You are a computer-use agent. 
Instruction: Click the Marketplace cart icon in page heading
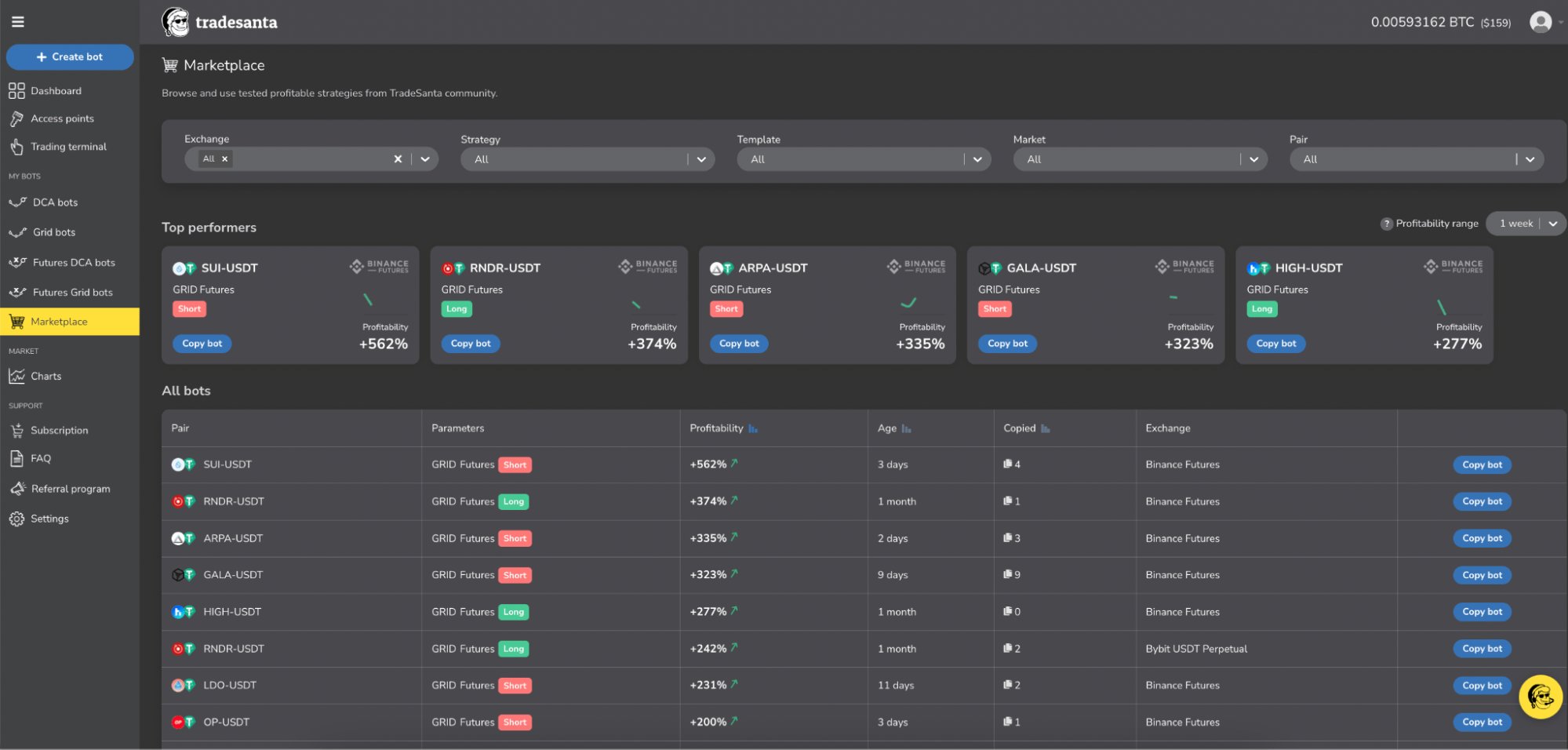169,65
